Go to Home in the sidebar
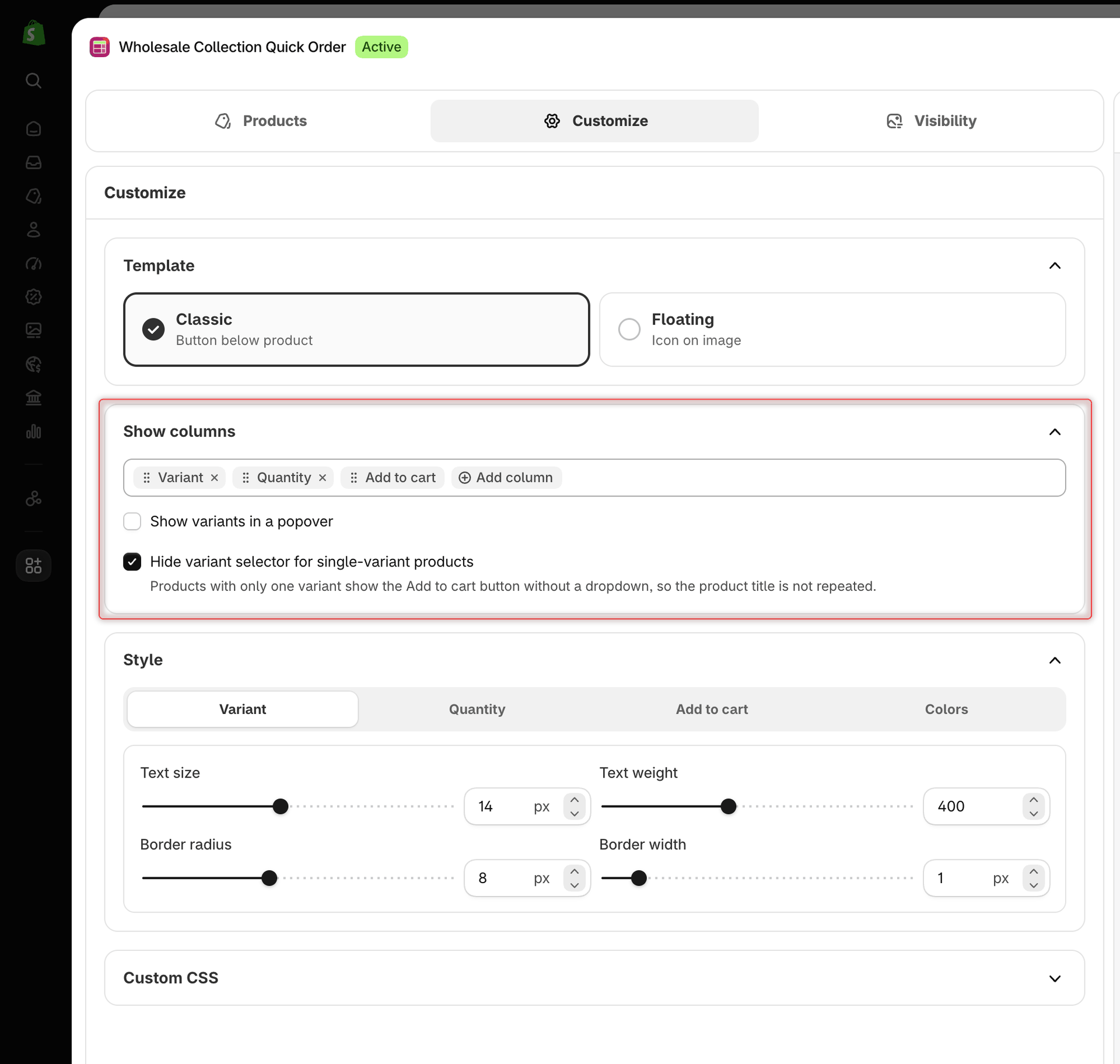The width and height of the screenshot is (1120, 1064). point(34,128)
